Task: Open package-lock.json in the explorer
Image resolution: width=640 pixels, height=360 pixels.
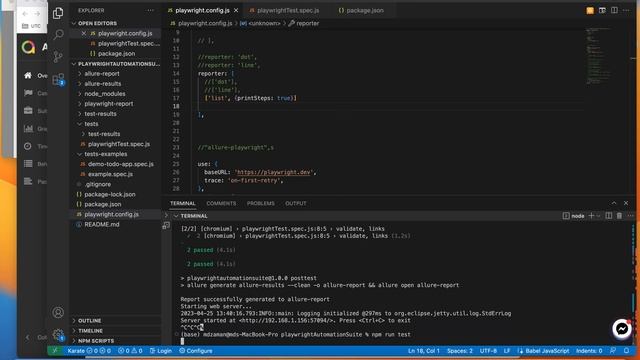Action: (110, 194)
